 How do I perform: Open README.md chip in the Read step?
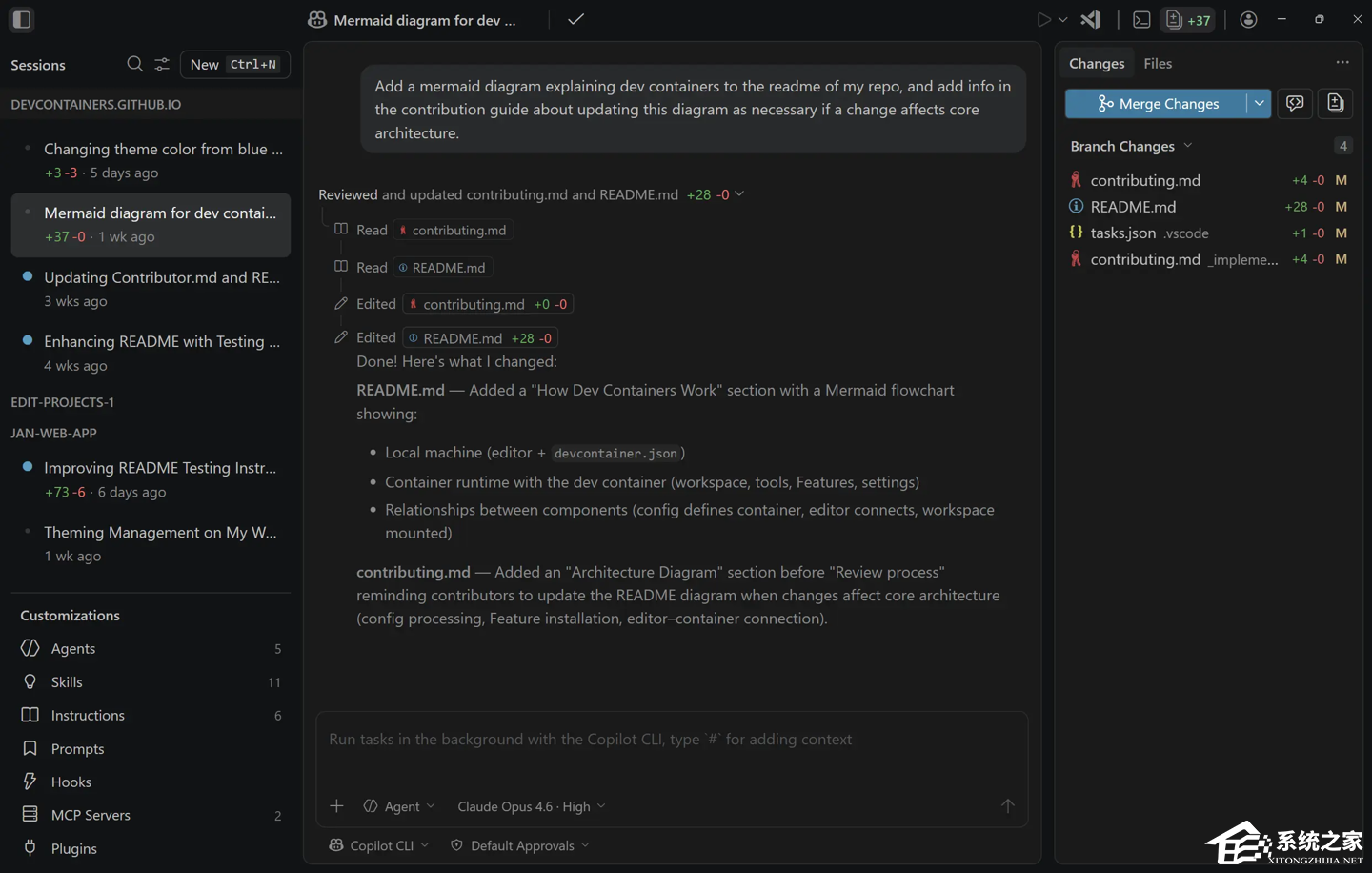click(x=441, y=268)
